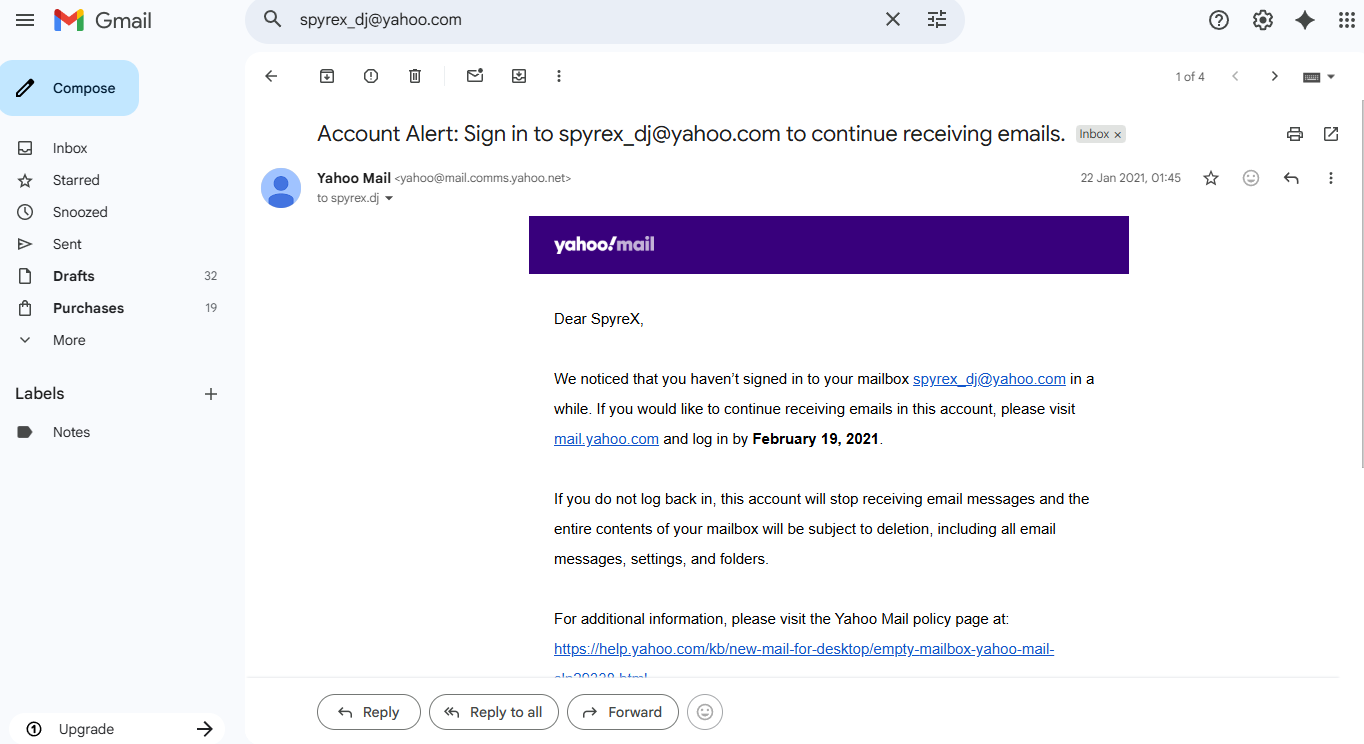Viewport: 1364px width, 744px height.
Task: Click the Move to icon
Action: (519, 76)
